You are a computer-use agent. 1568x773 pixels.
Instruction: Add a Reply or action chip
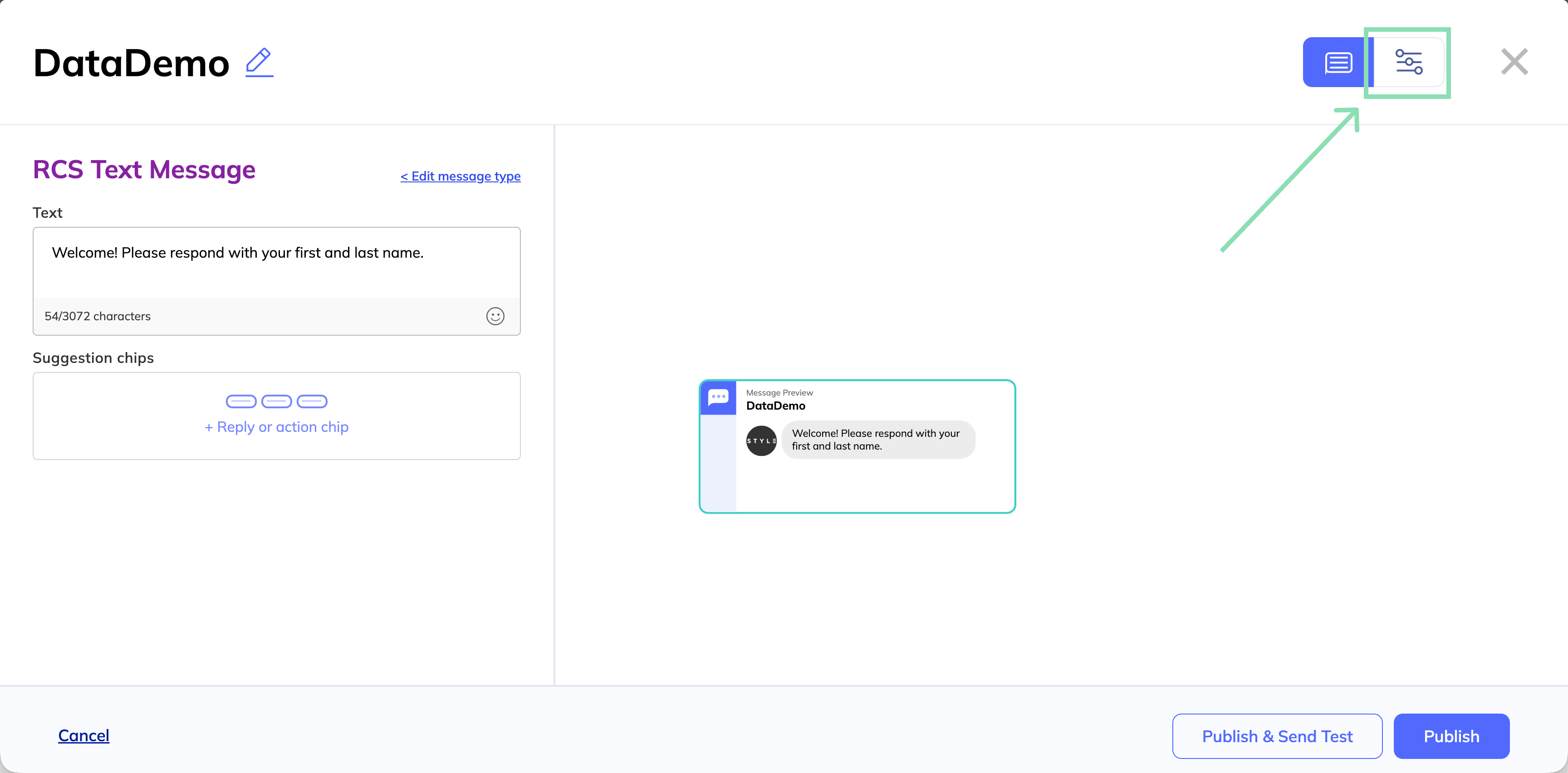[x=276, y=427]
